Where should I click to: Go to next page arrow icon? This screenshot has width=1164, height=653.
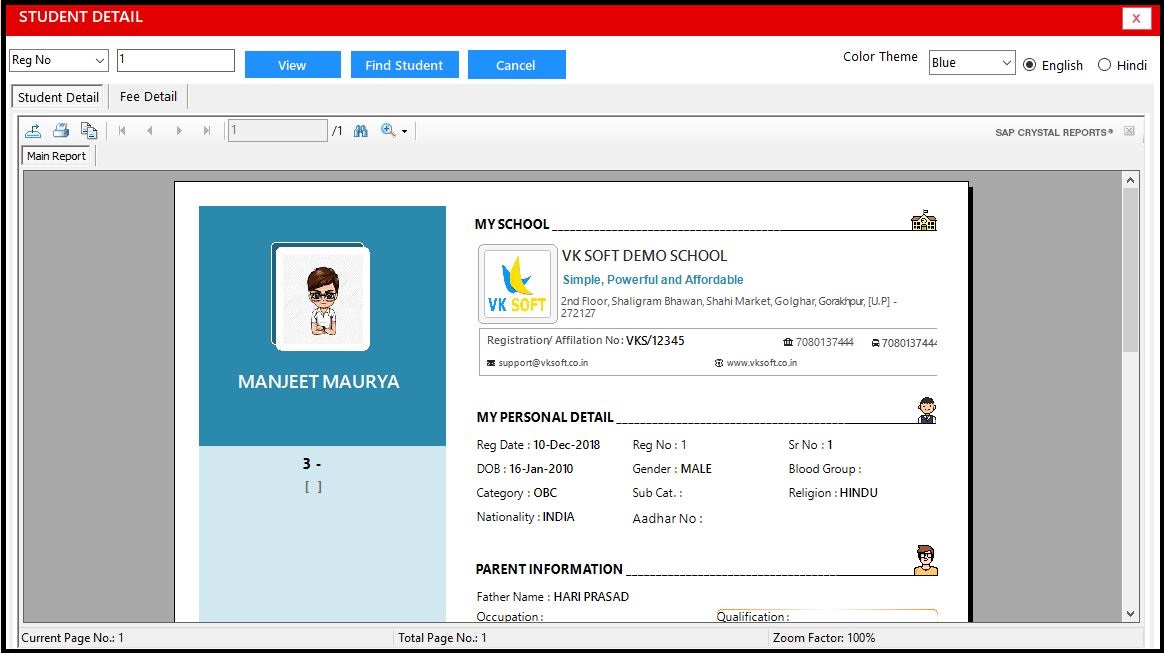click(x=179, y=131)
